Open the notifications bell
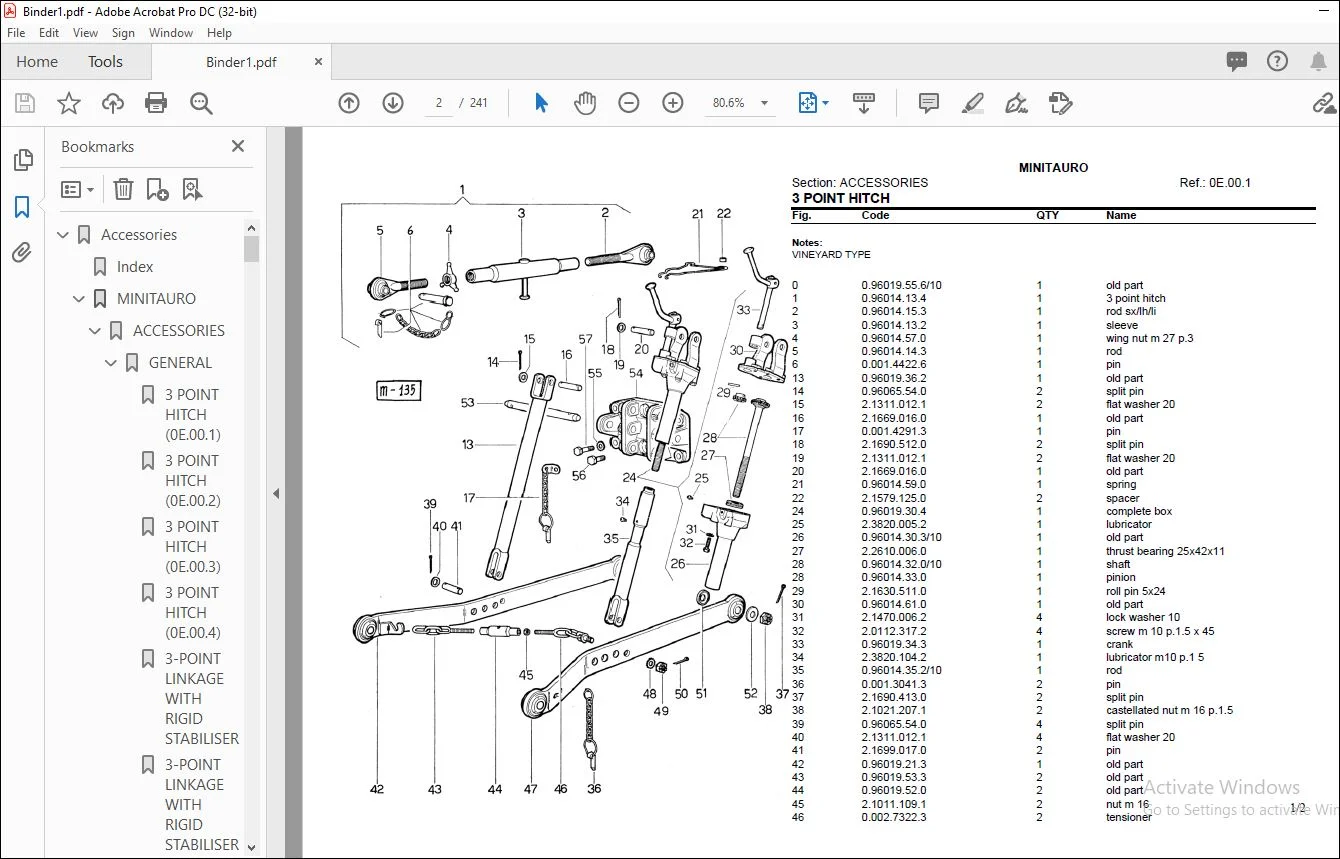This screenshot has width=1340, height=859. (1318, 62)
